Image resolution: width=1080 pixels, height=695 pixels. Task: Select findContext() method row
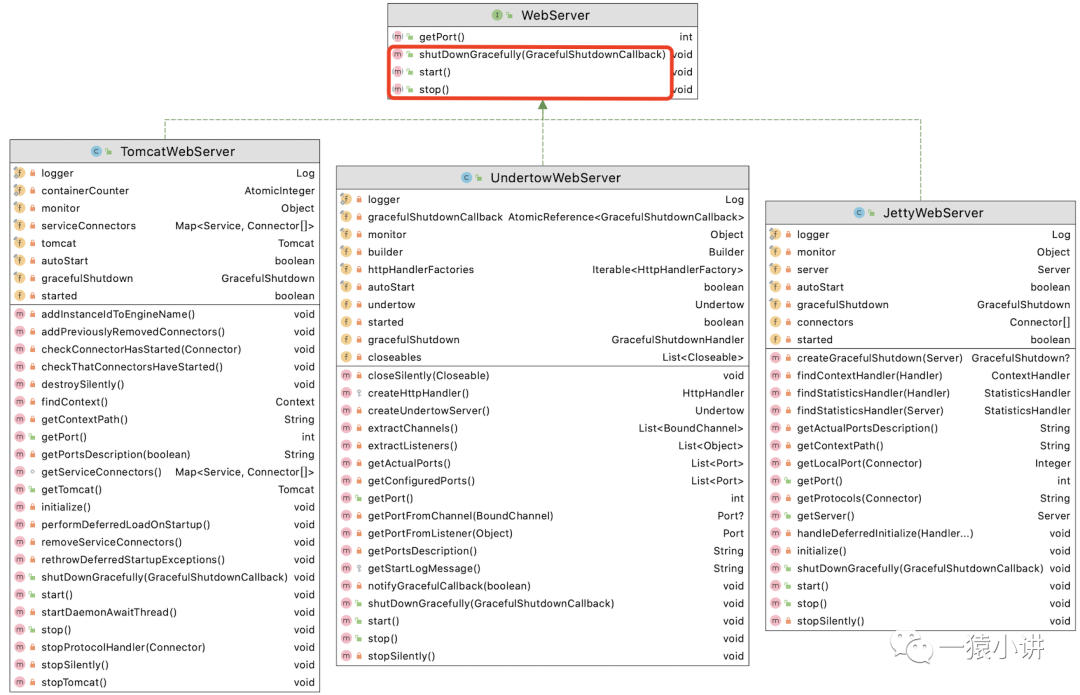165,402
